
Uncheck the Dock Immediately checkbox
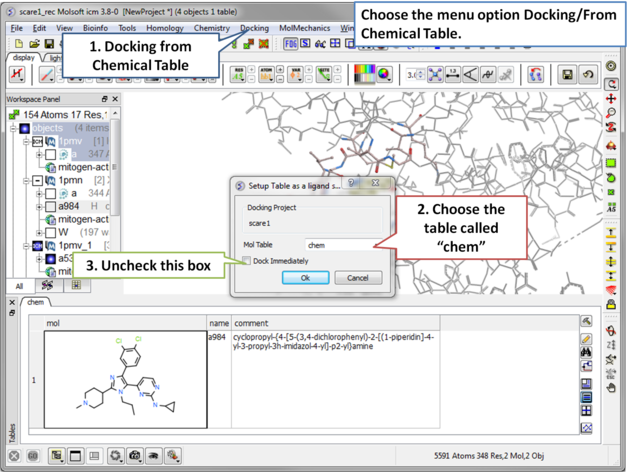point(246,261)
